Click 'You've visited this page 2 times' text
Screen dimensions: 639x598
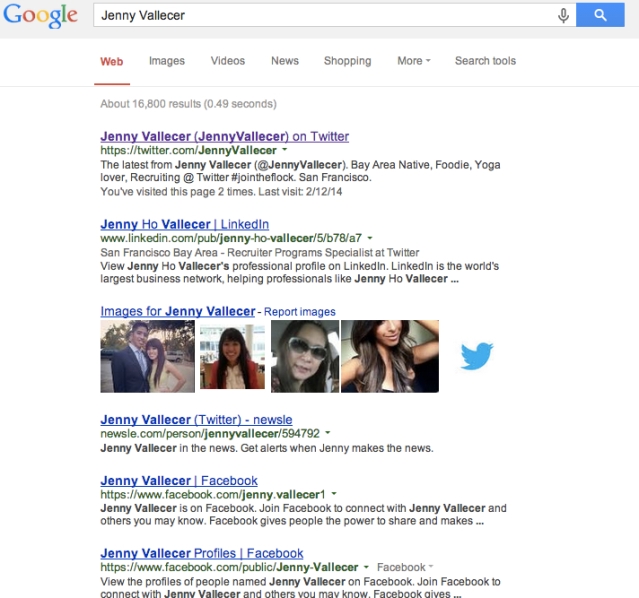[x=178, y=192]
